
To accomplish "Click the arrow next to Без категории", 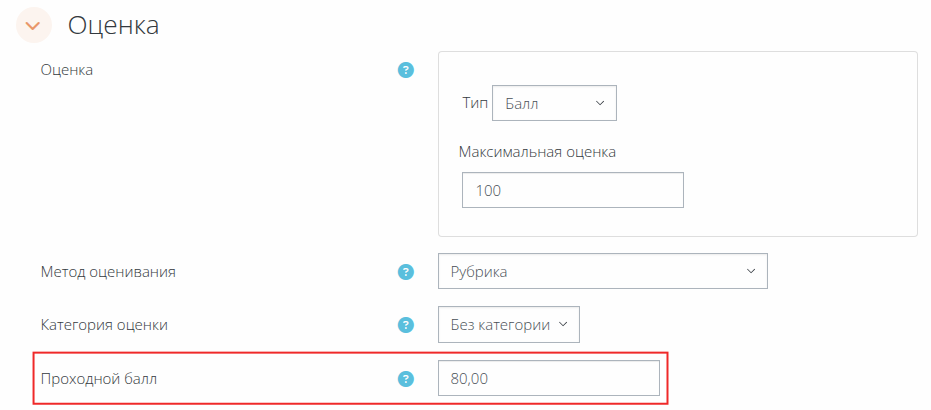I will coord(563,324).
